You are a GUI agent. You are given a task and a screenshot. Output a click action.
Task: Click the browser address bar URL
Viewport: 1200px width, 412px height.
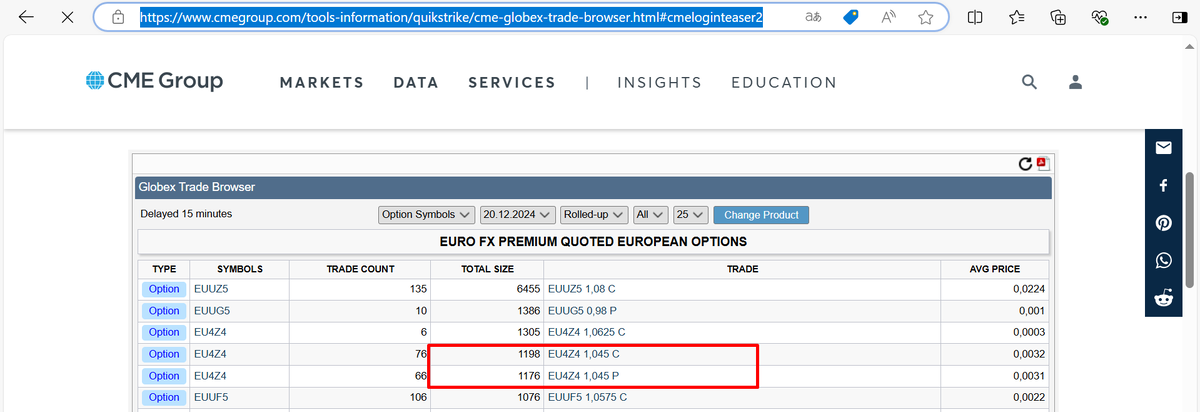[451, 17]
